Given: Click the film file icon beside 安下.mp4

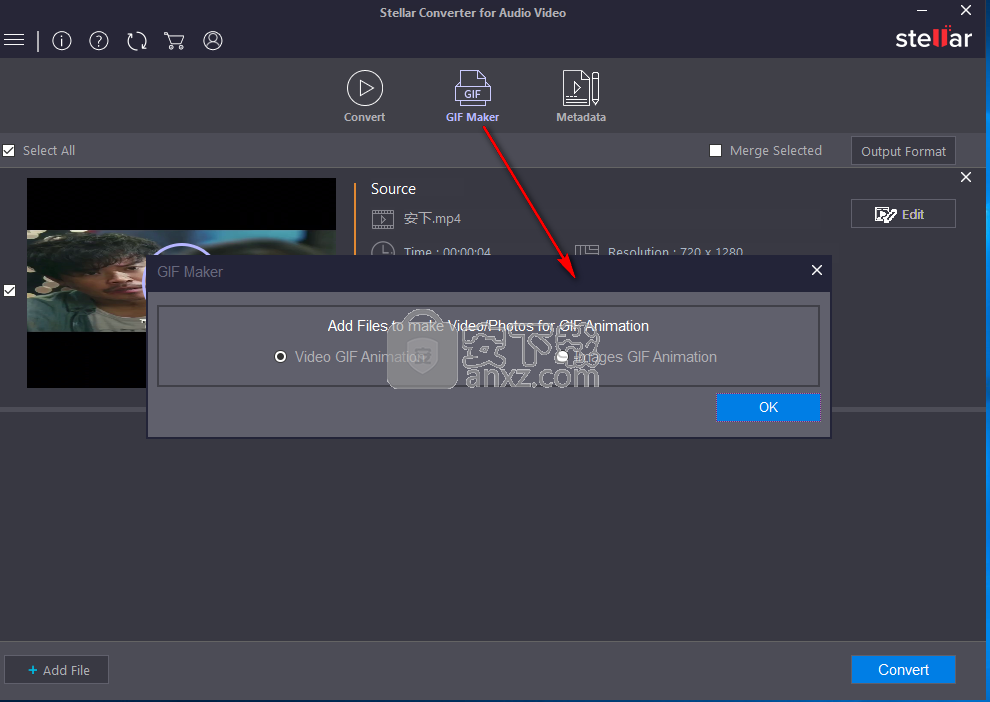Looking at the screenshot, I should (383, 219).
